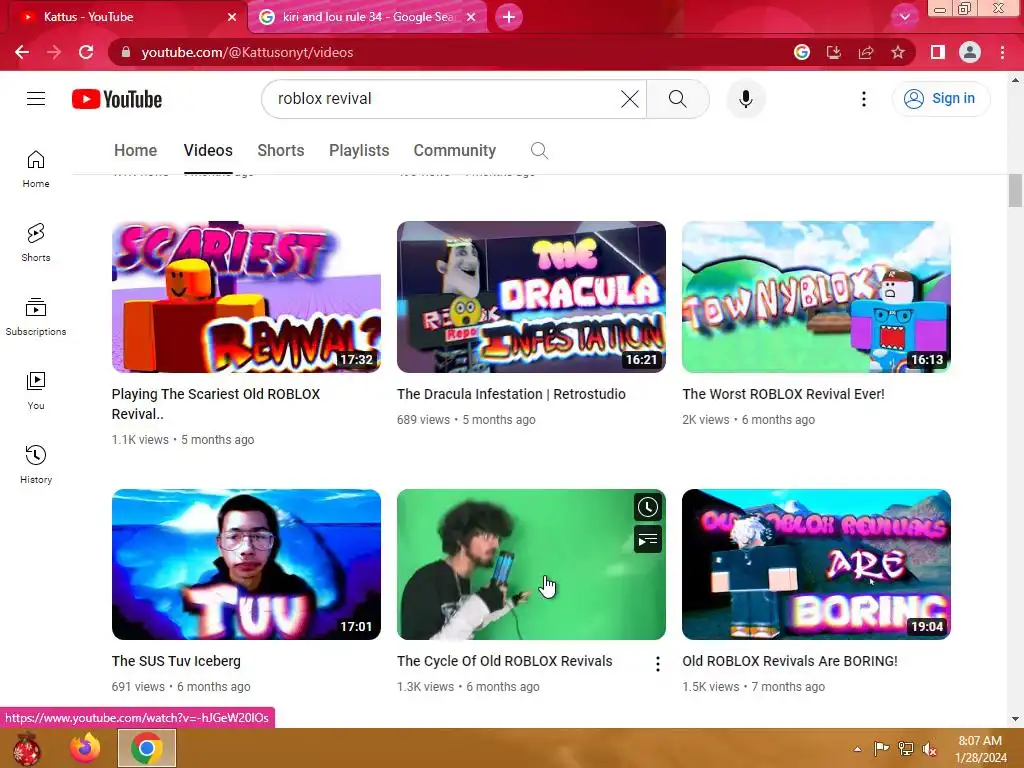Open a new browser tab

[509, 17]
